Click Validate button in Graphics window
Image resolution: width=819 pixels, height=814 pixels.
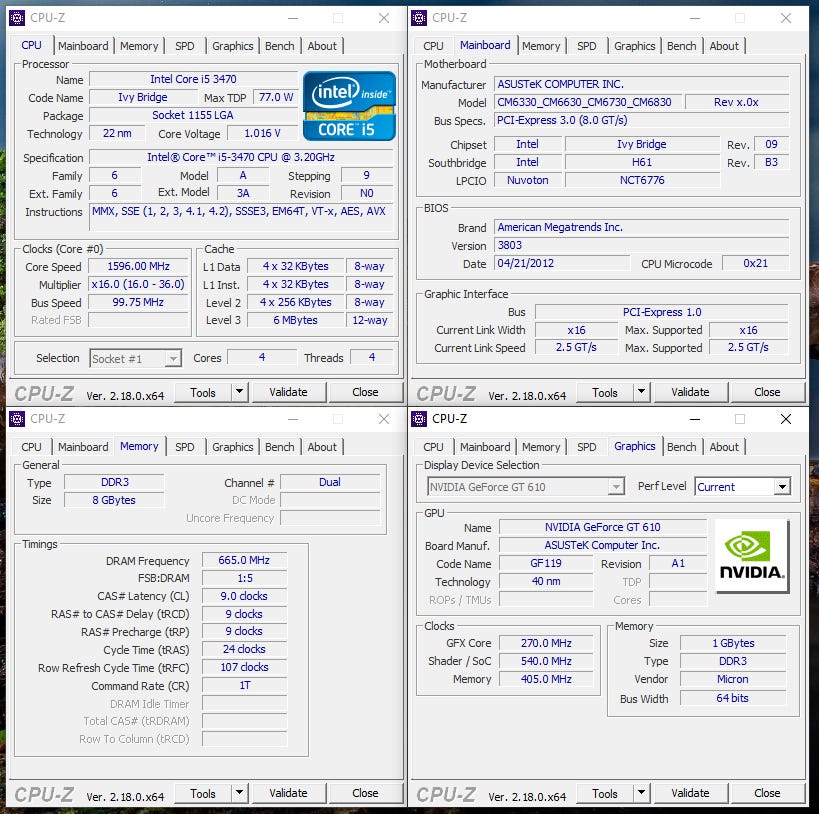[691, 793]
